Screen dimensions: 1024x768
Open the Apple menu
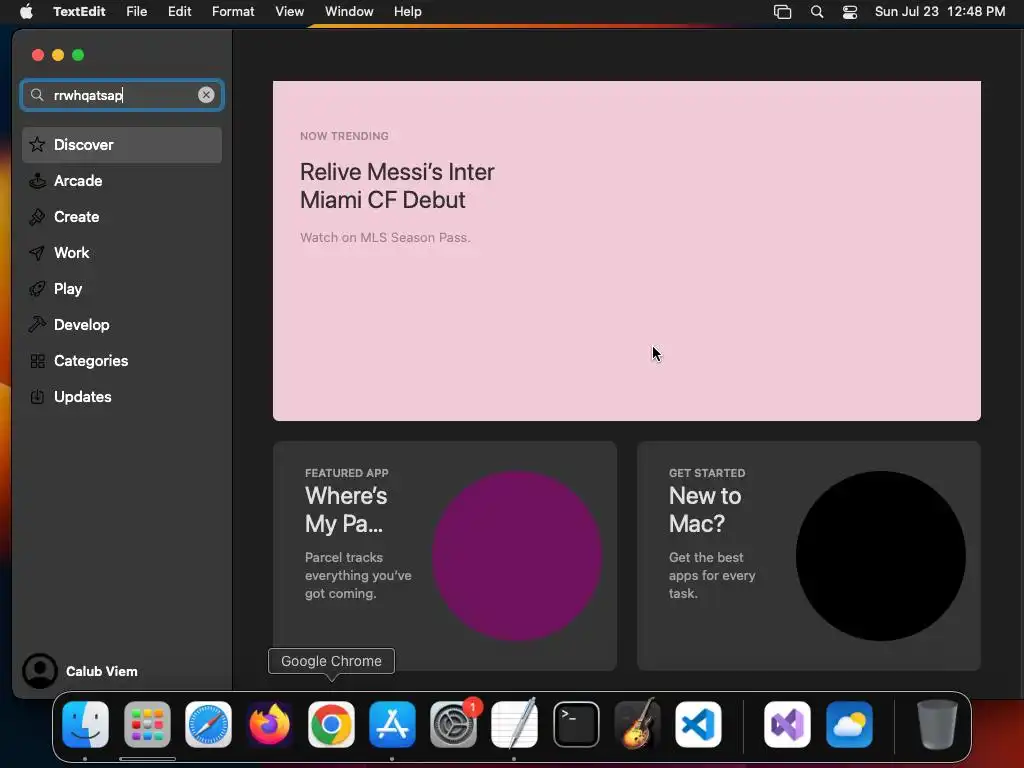[x=26, y=12]
